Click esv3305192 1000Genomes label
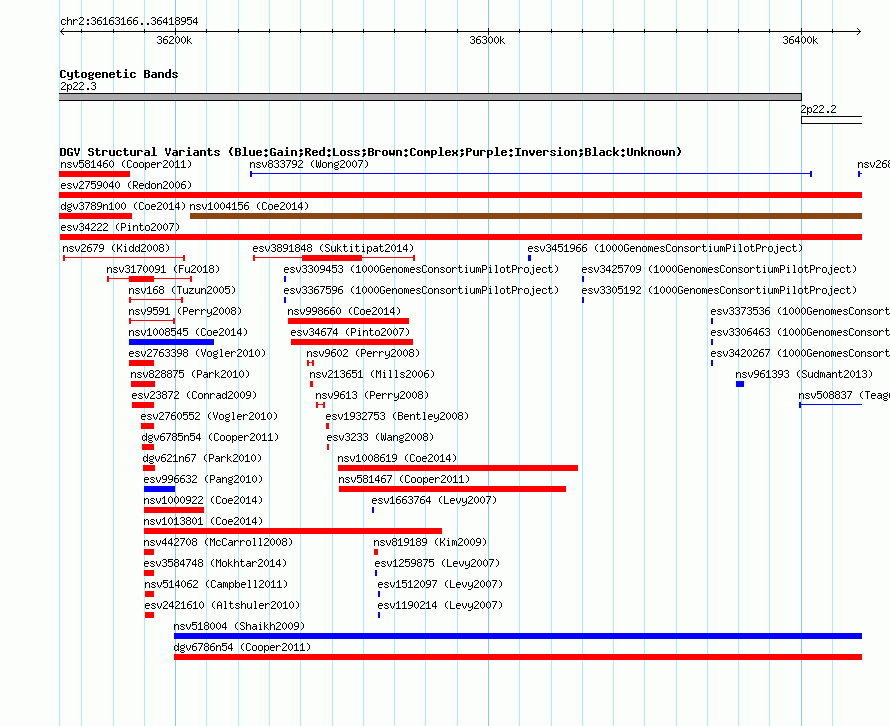 pos(719,291)
